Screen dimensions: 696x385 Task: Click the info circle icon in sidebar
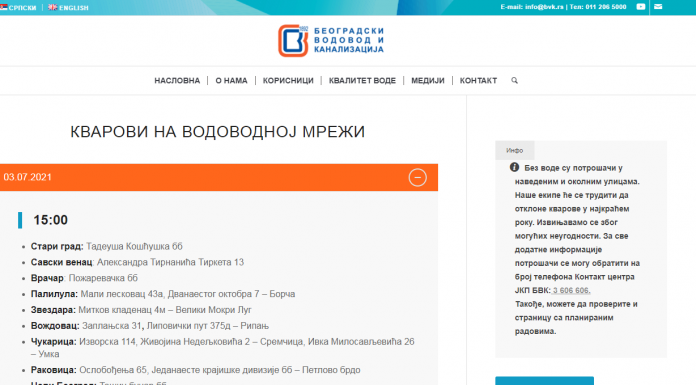tap(514, 167)
